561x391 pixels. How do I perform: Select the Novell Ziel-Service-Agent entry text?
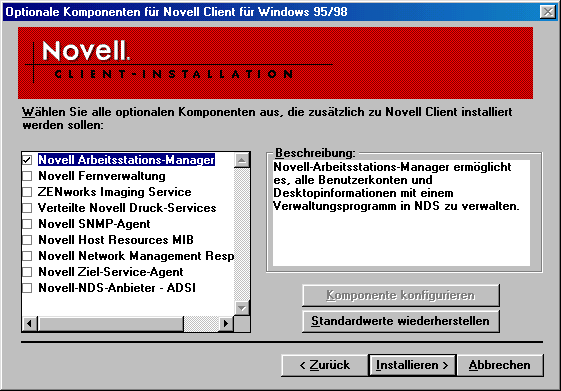coord(111,272)
